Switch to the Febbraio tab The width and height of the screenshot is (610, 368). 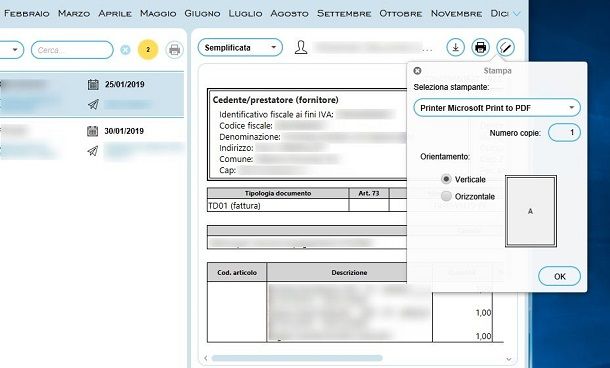(x=27, y=14)
